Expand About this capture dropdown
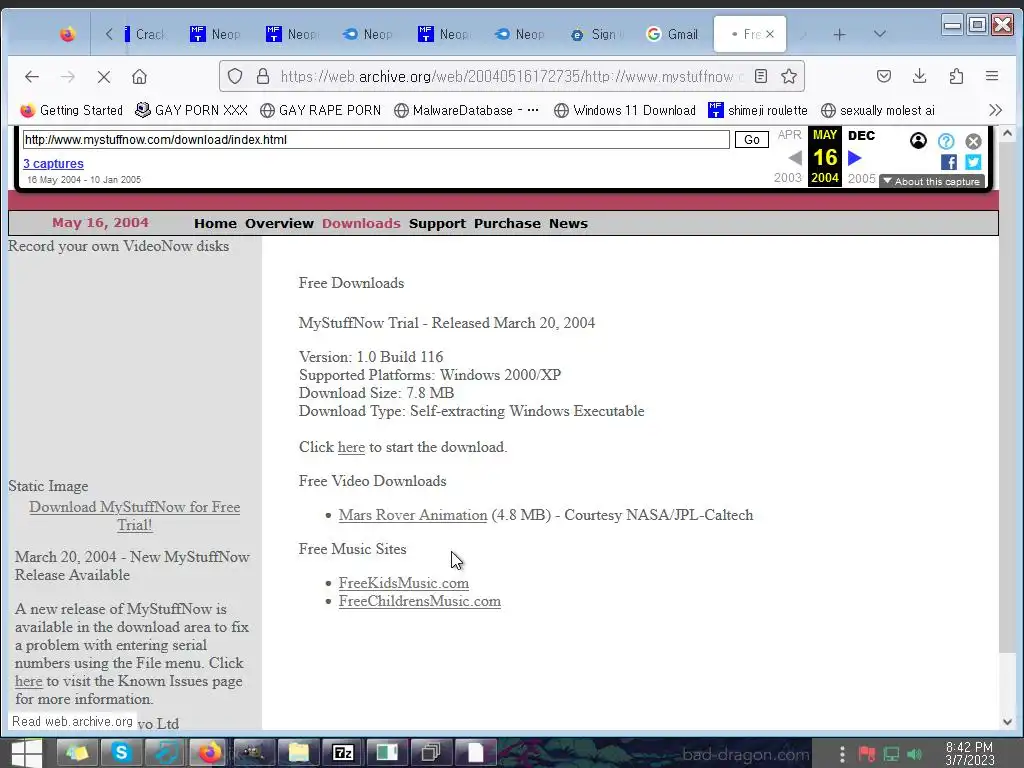The image size is (1024, 768). pos(932,182)
